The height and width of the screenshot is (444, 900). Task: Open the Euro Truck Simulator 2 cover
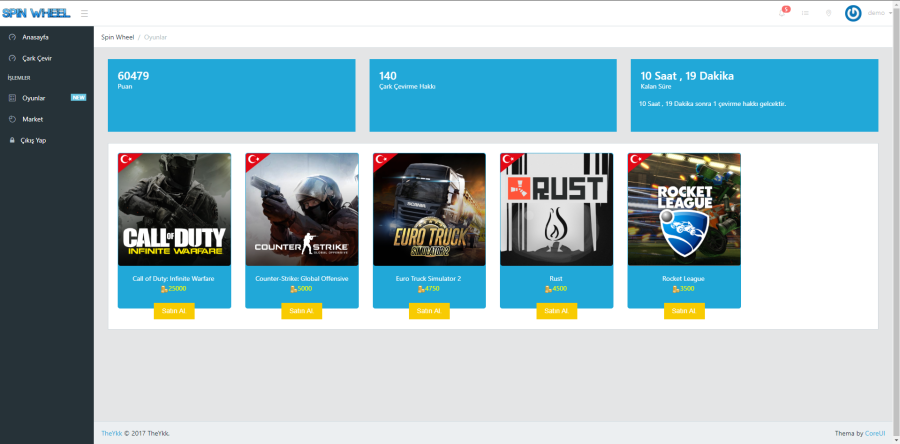[429, 209]
